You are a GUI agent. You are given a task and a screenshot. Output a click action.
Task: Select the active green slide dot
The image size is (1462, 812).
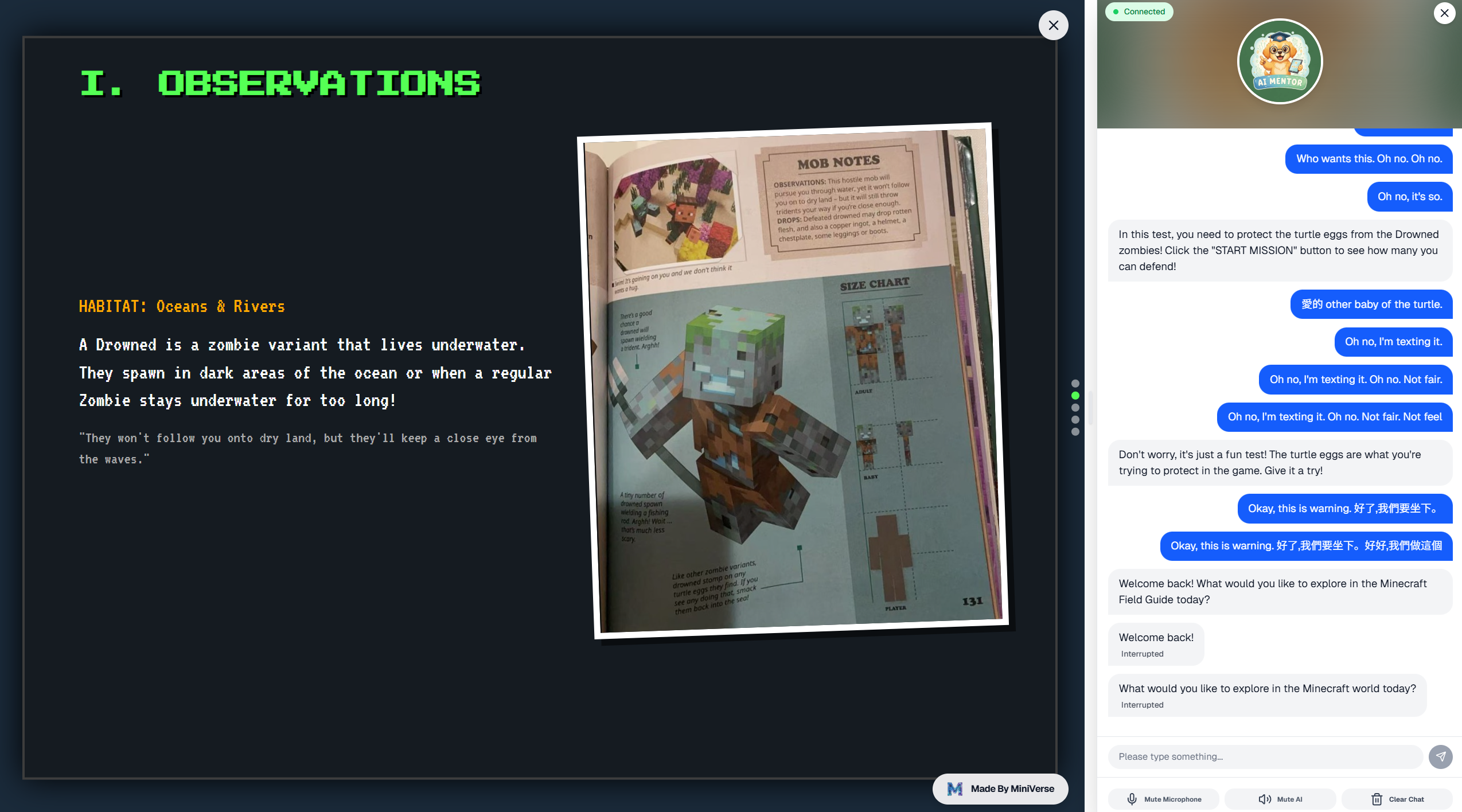1075,395
